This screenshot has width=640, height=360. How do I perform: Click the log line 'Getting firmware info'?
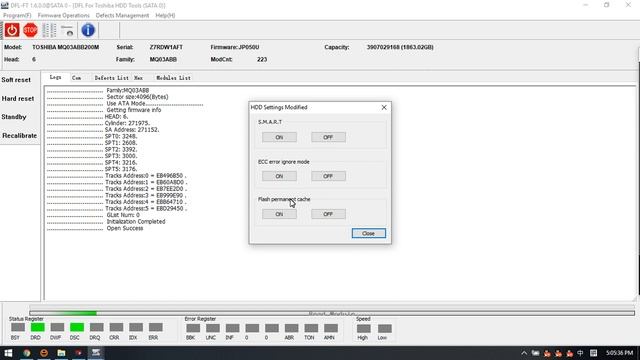coord(134,110)
